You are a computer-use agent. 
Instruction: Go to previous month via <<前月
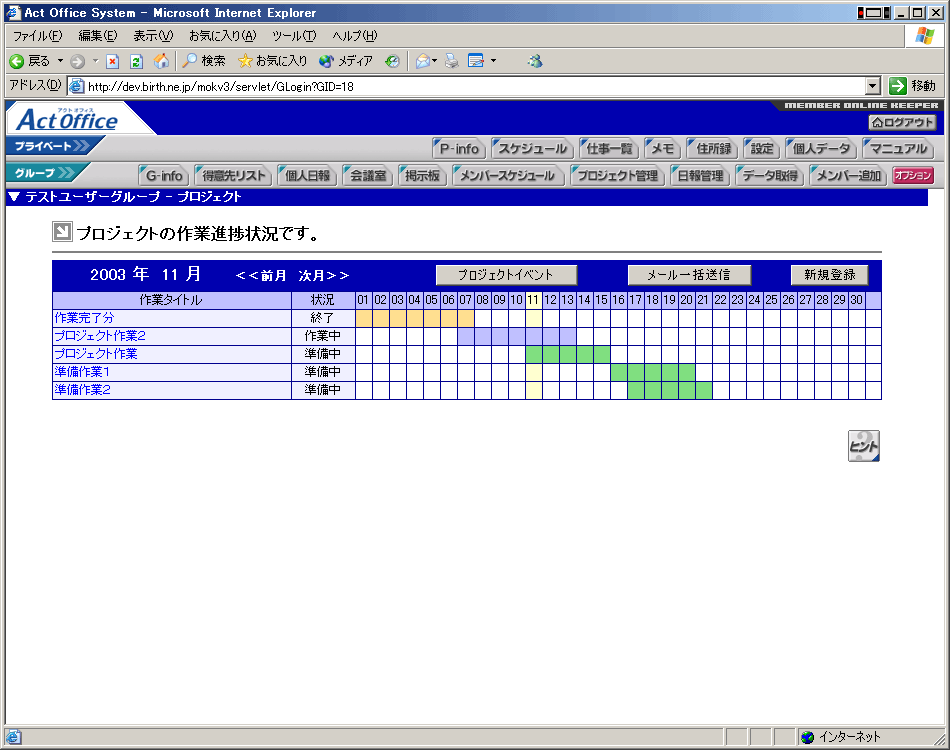click(x=261, y=275)
